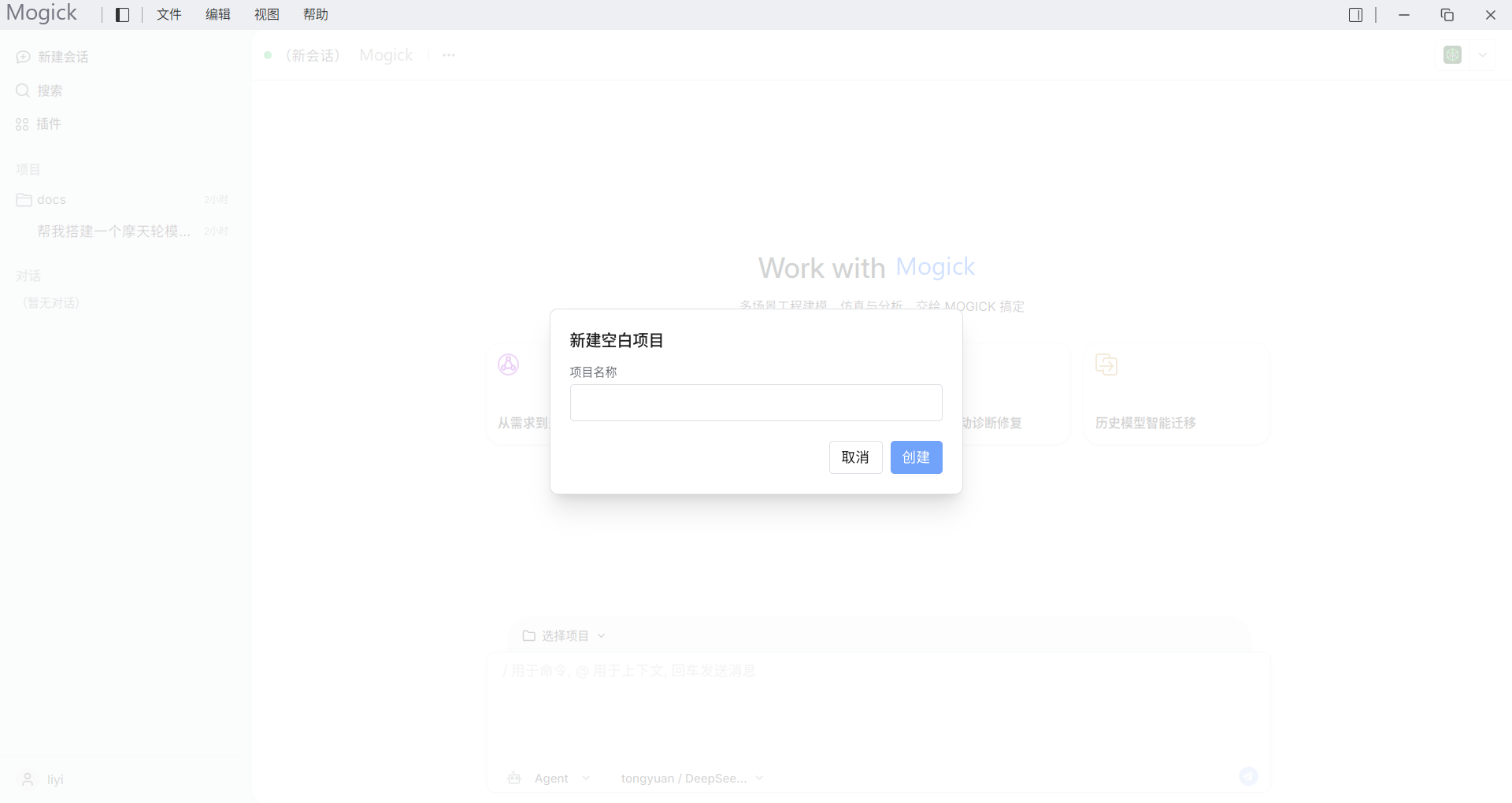This screenshot has height=803, width=1512.
Task: Open the three-dots more options menu
Action: [449, 55]
